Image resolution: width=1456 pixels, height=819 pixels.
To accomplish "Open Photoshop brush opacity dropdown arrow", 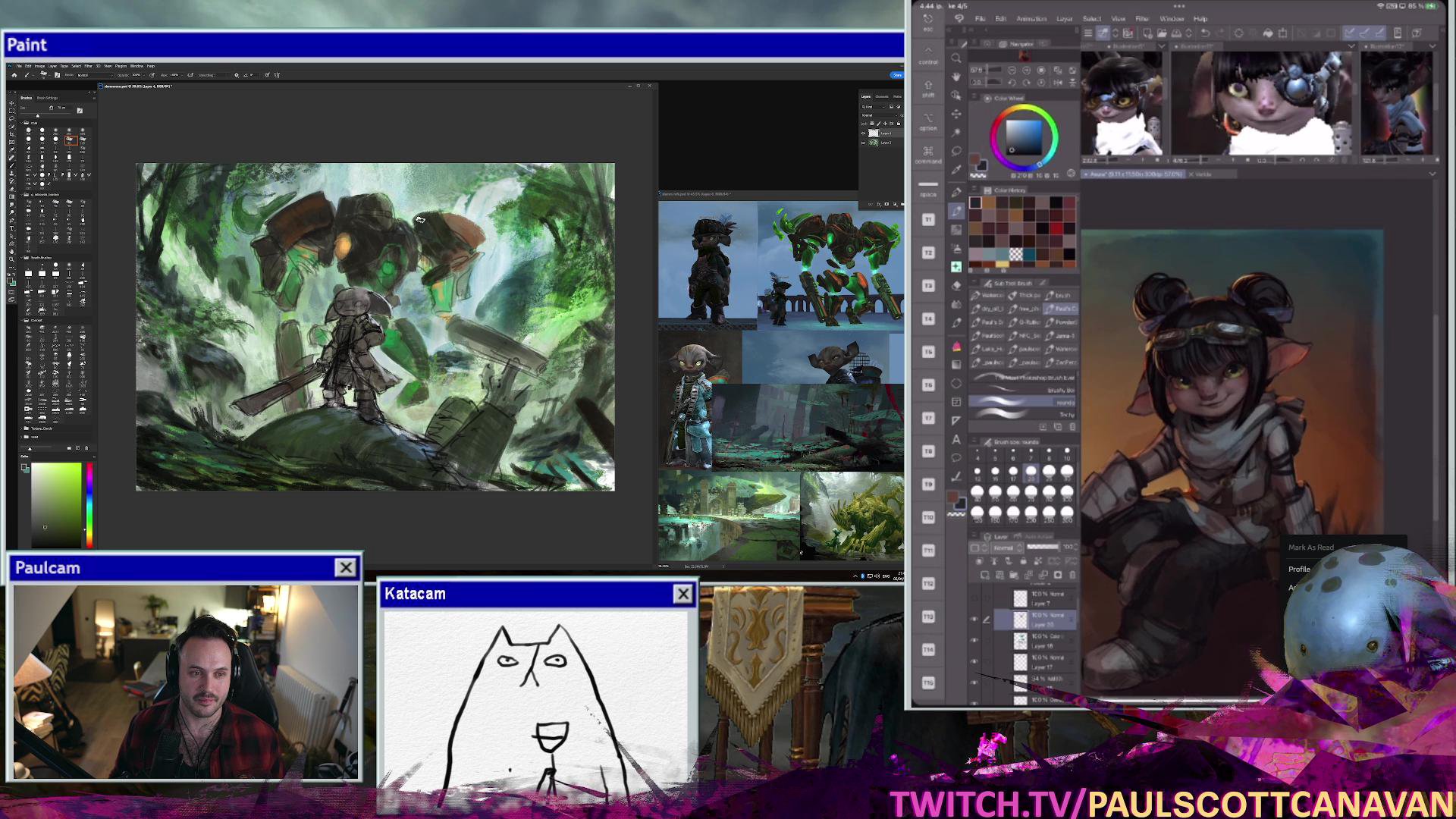I will click(x=144, y=75).
